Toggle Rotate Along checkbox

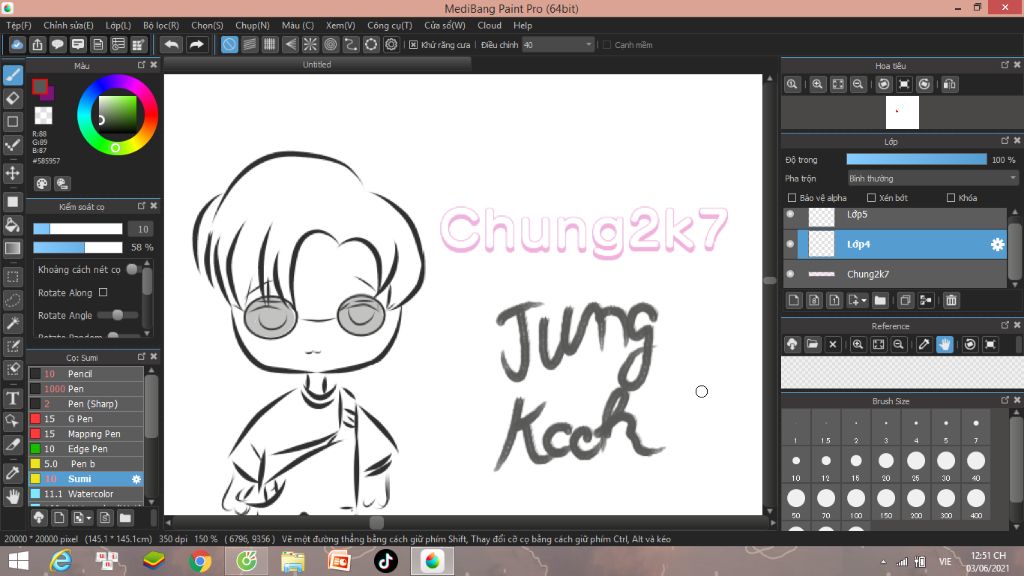[x=103, y=293]
